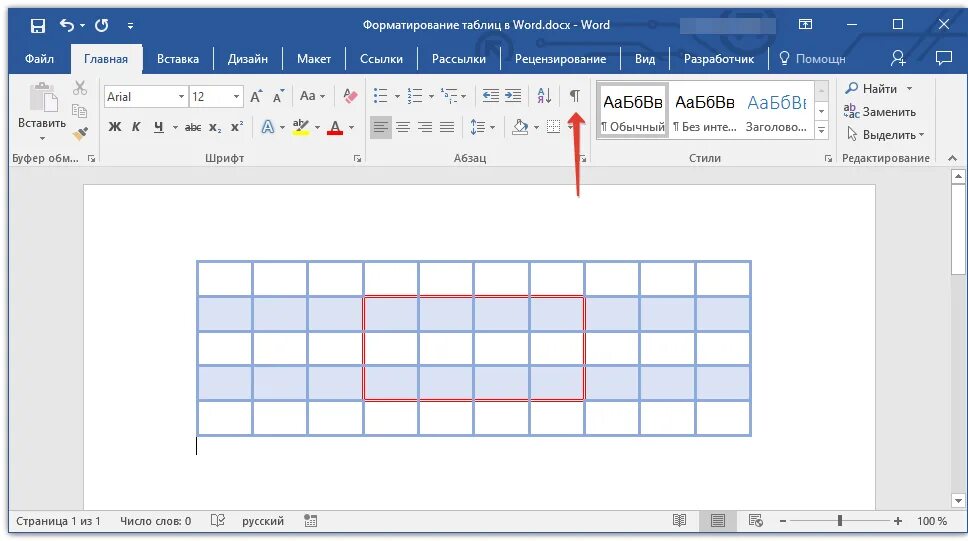Click the numbered list icon
The image size is (968, 541).
pos(415,96)
